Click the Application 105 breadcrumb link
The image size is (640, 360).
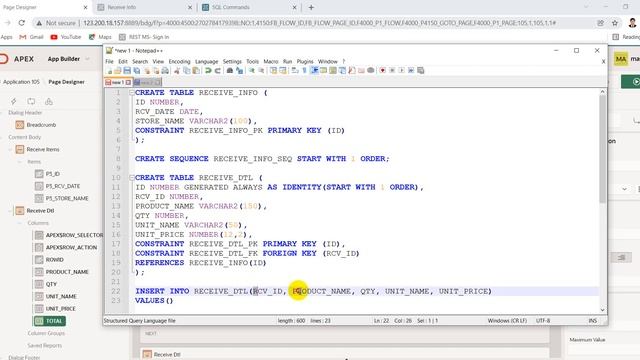pyautogui.click(x=21, y=82)
